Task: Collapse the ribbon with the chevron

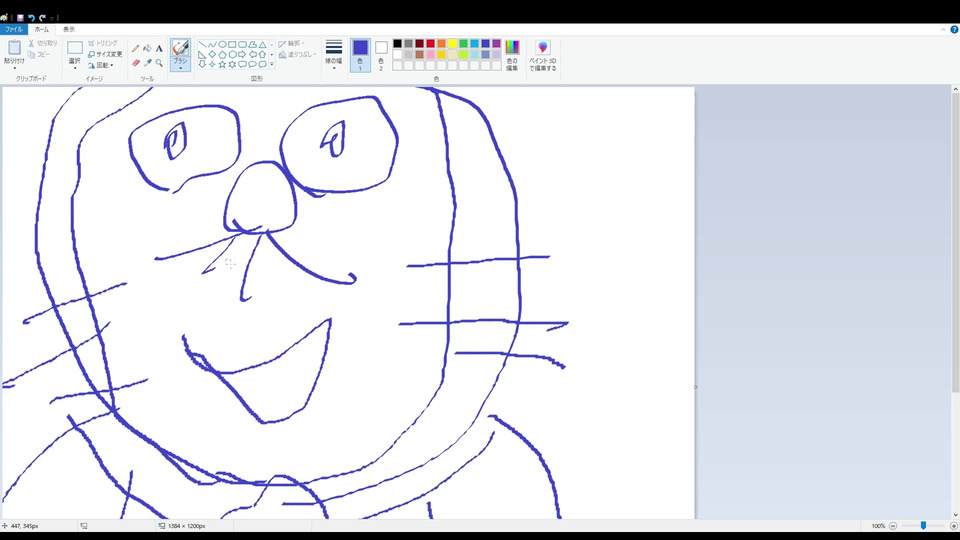Action: (x=943, y=29)
